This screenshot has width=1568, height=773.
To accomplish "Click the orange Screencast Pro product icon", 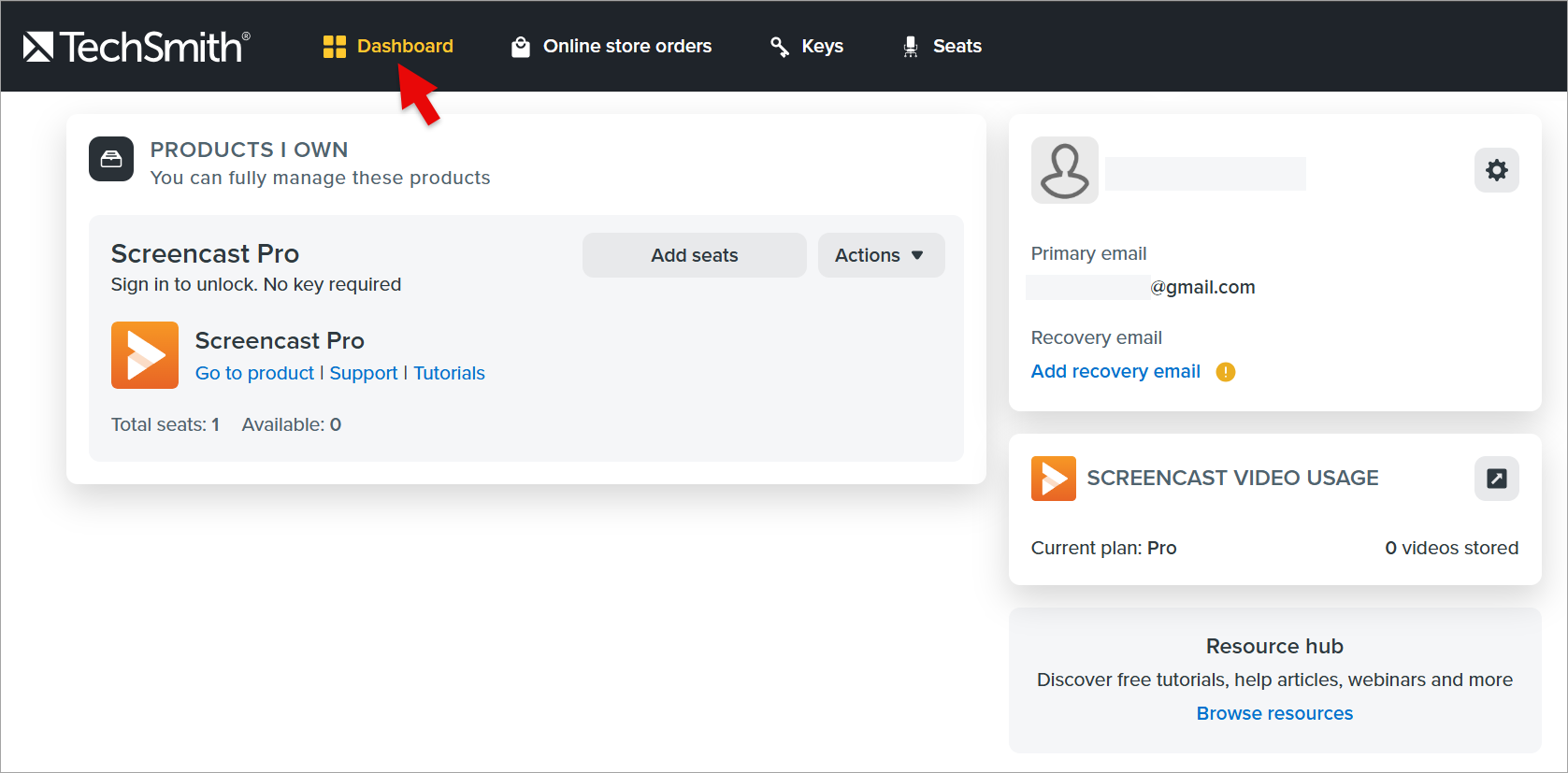I will point(145,355).
